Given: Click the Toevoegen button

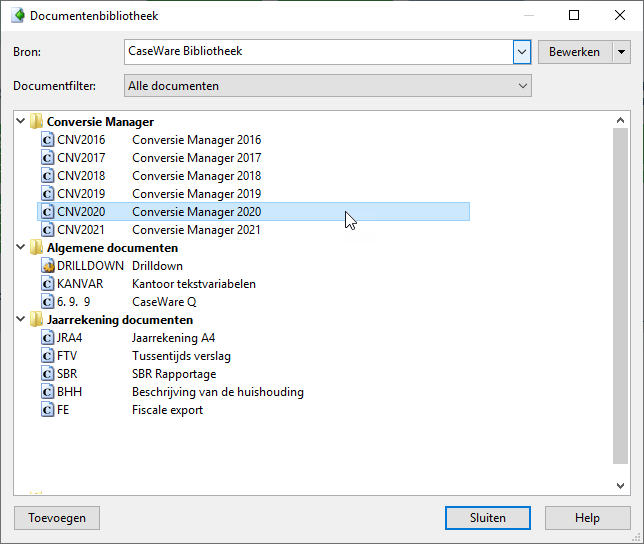Looking at the screenshot, I should pos(57,518).
